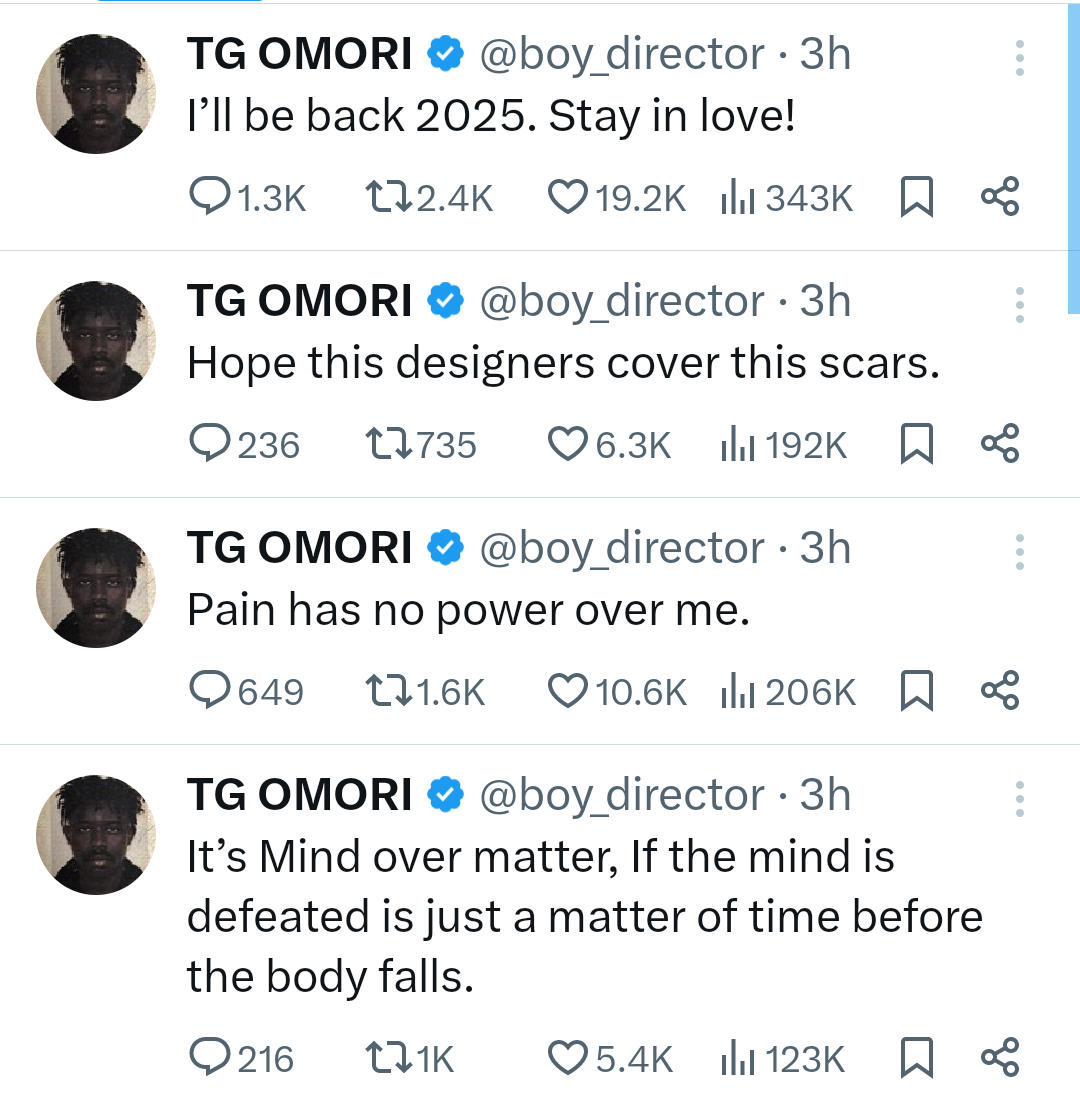This screenshot has width=1080, height=1111.
Task: Reply to the "Mind over matter" tweet
Action: (x=210, y=1058)
